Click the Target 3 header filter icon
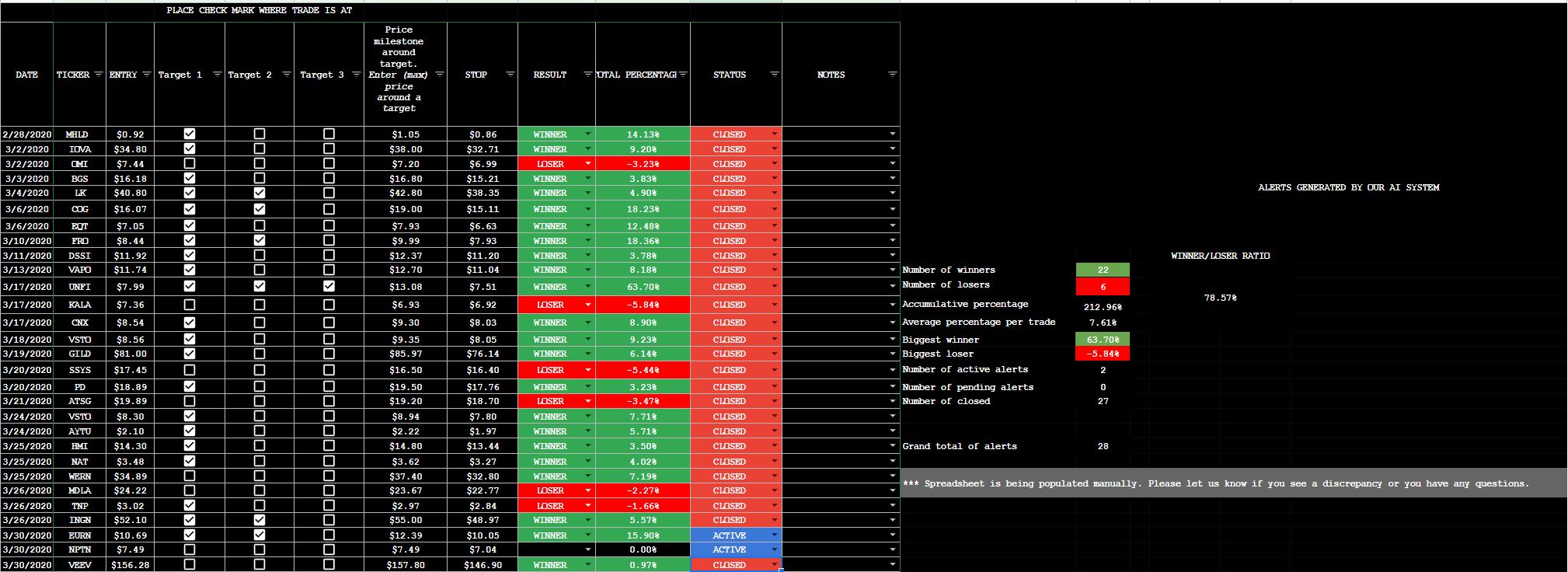Screen dimensions: 1568x572 click(x=356, y=75)
